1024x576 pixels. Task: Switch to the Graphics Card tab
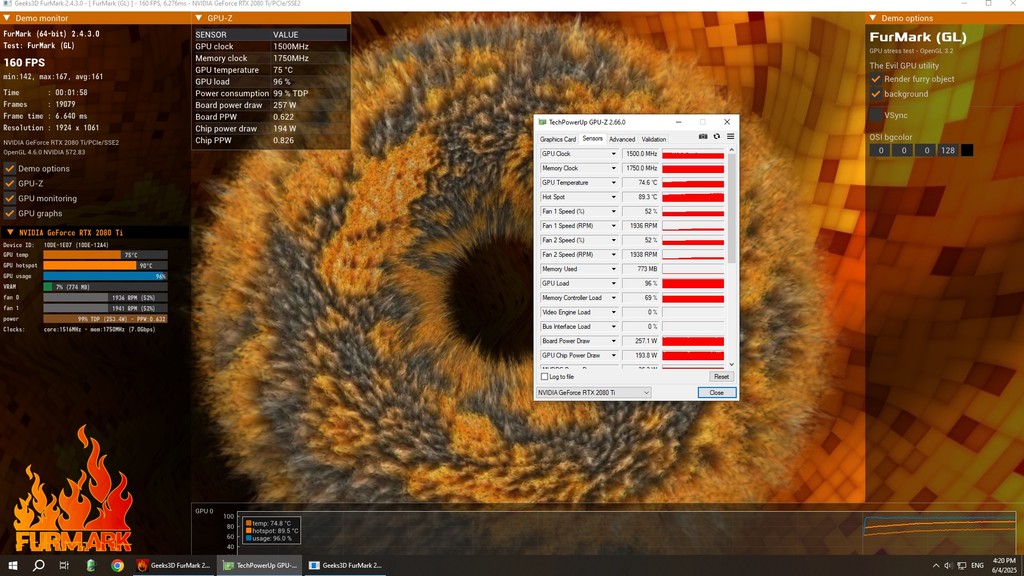click(x=558, y=139)
